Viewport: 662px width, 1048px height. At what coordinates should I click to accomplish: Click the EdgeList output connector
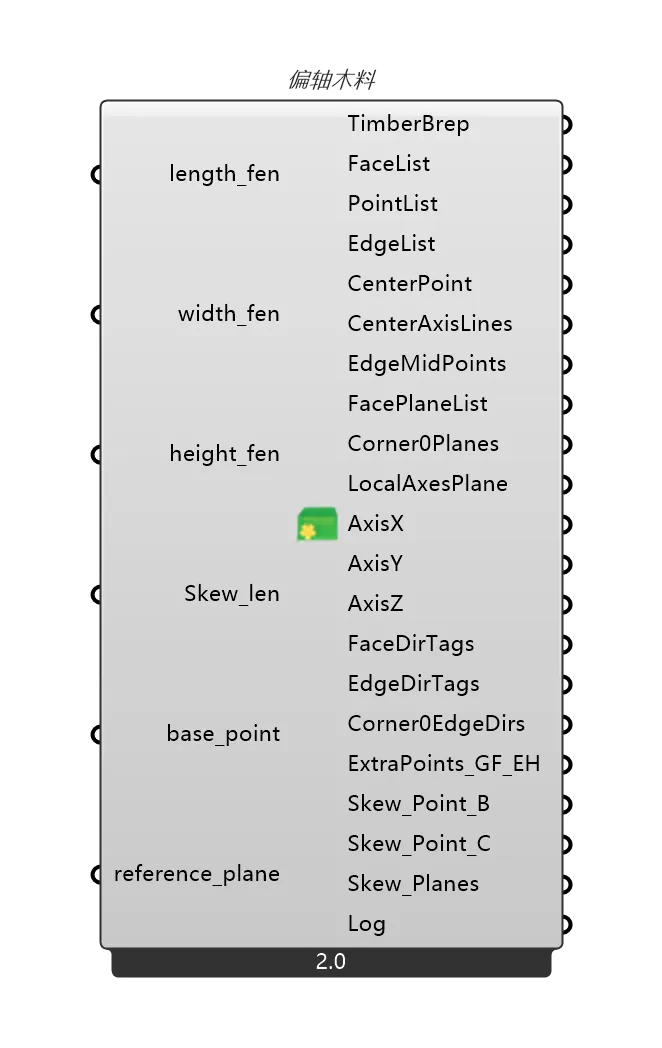click(565, 244)
